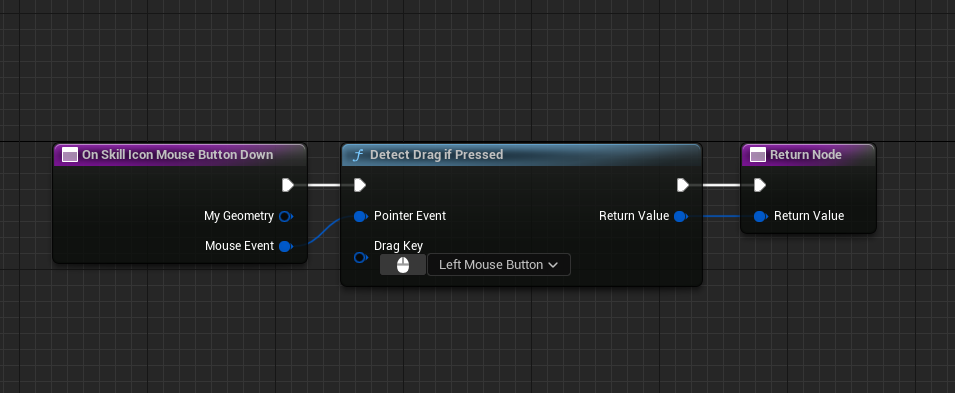Click the On Skill Icon Mouse Button Down node title
This screenshot has width=955, height=393.
[x=177, y=155]
